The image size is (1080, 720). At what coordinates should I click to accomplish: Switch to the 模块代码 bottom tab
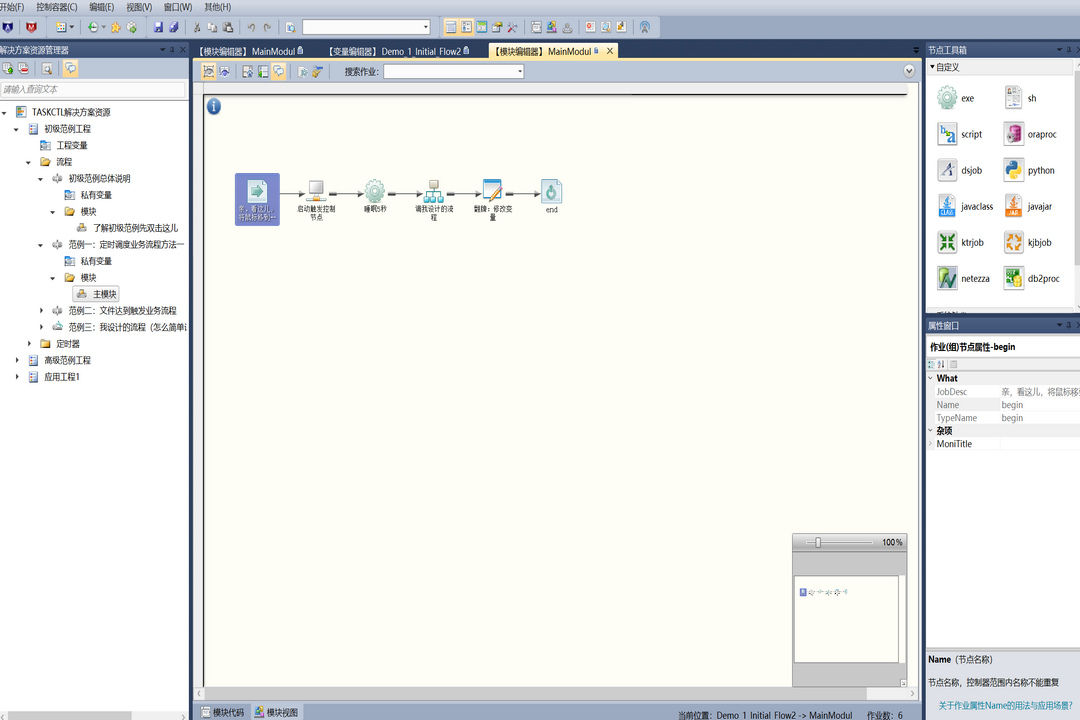pos(223,712)
